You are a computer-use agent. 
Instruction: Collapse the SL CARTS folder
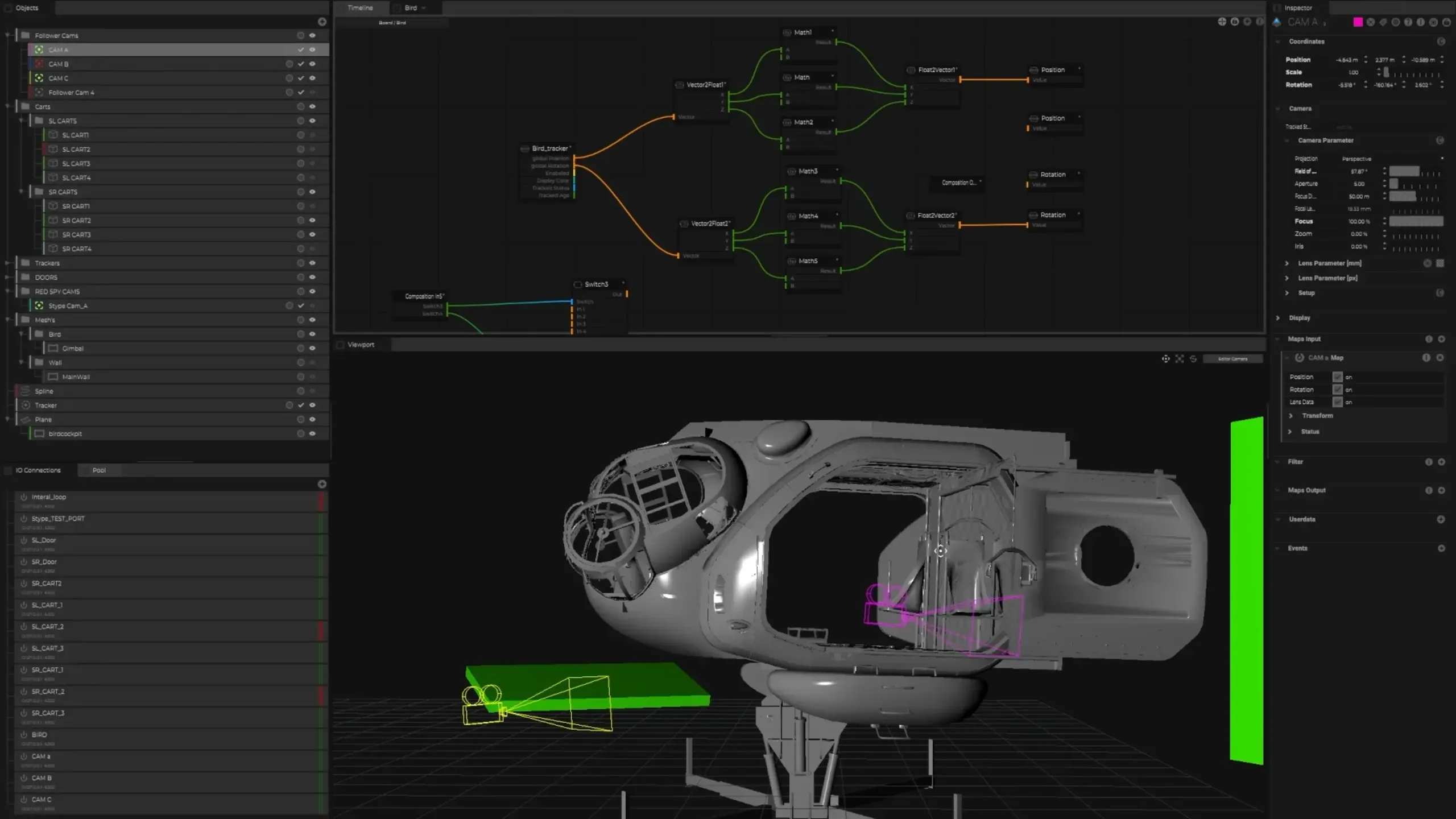pos(21,121)
